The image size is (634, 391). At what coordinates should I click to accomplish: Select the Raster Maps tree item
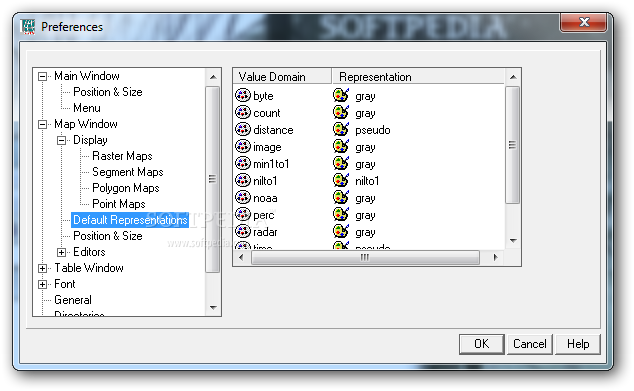(x=122, y=156)
